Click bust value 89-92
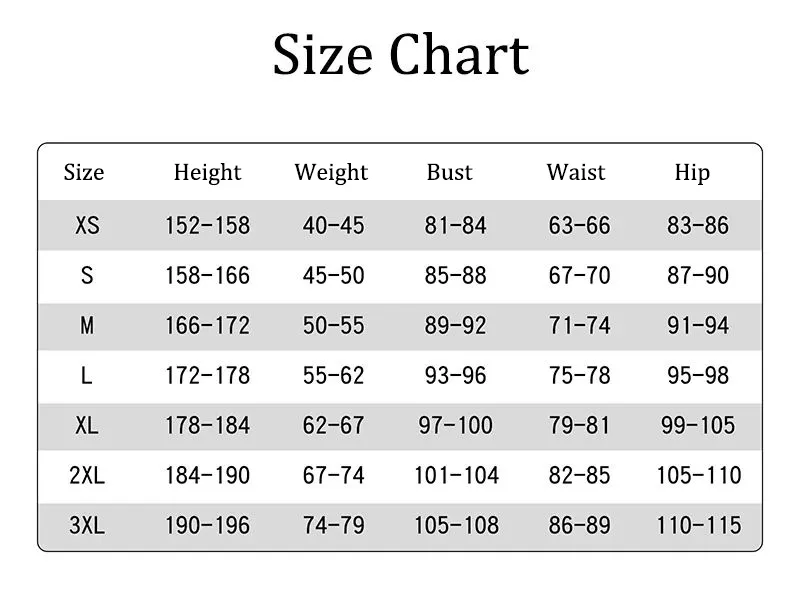This screenshot has width=800, height=594. tap(455, 326)
